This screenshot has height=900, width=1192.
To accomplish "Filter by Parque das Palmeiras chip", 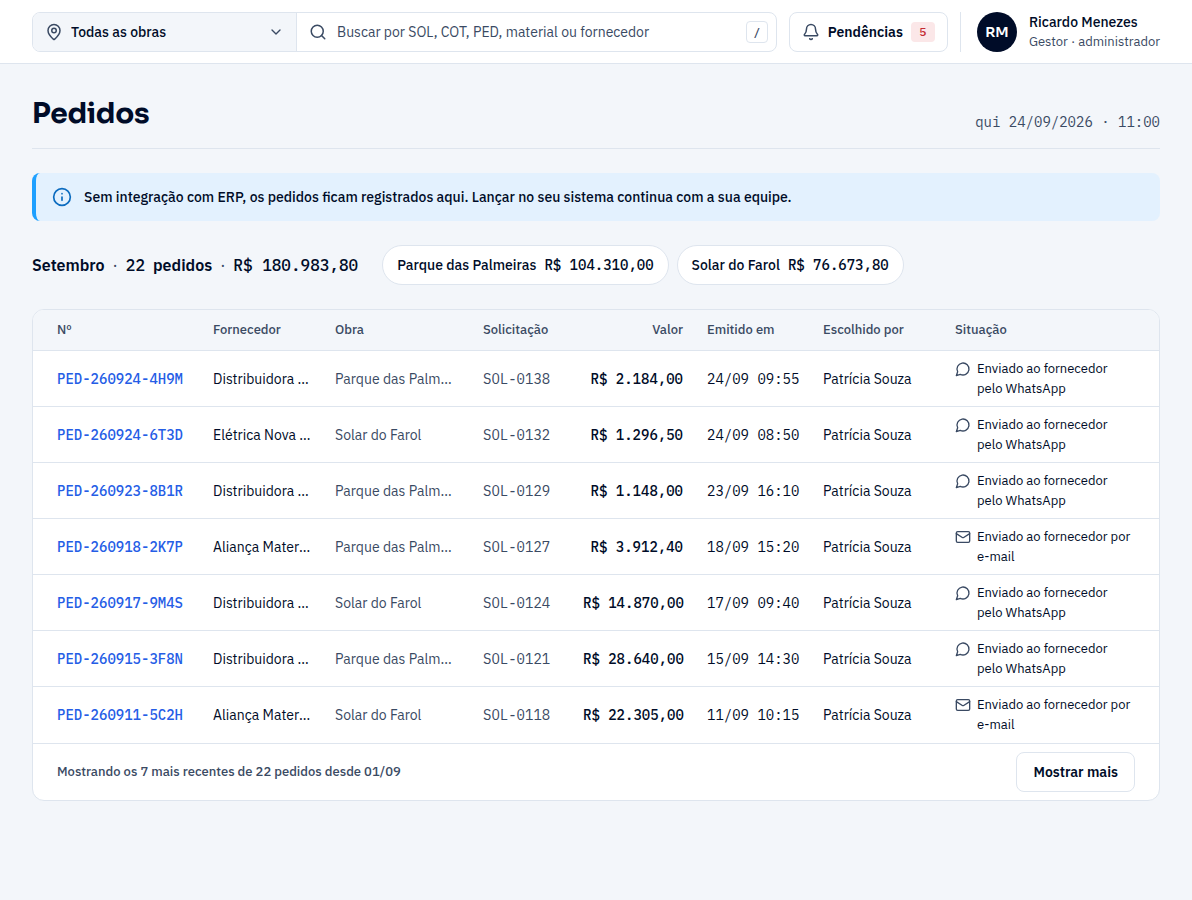I will (525, 265).
